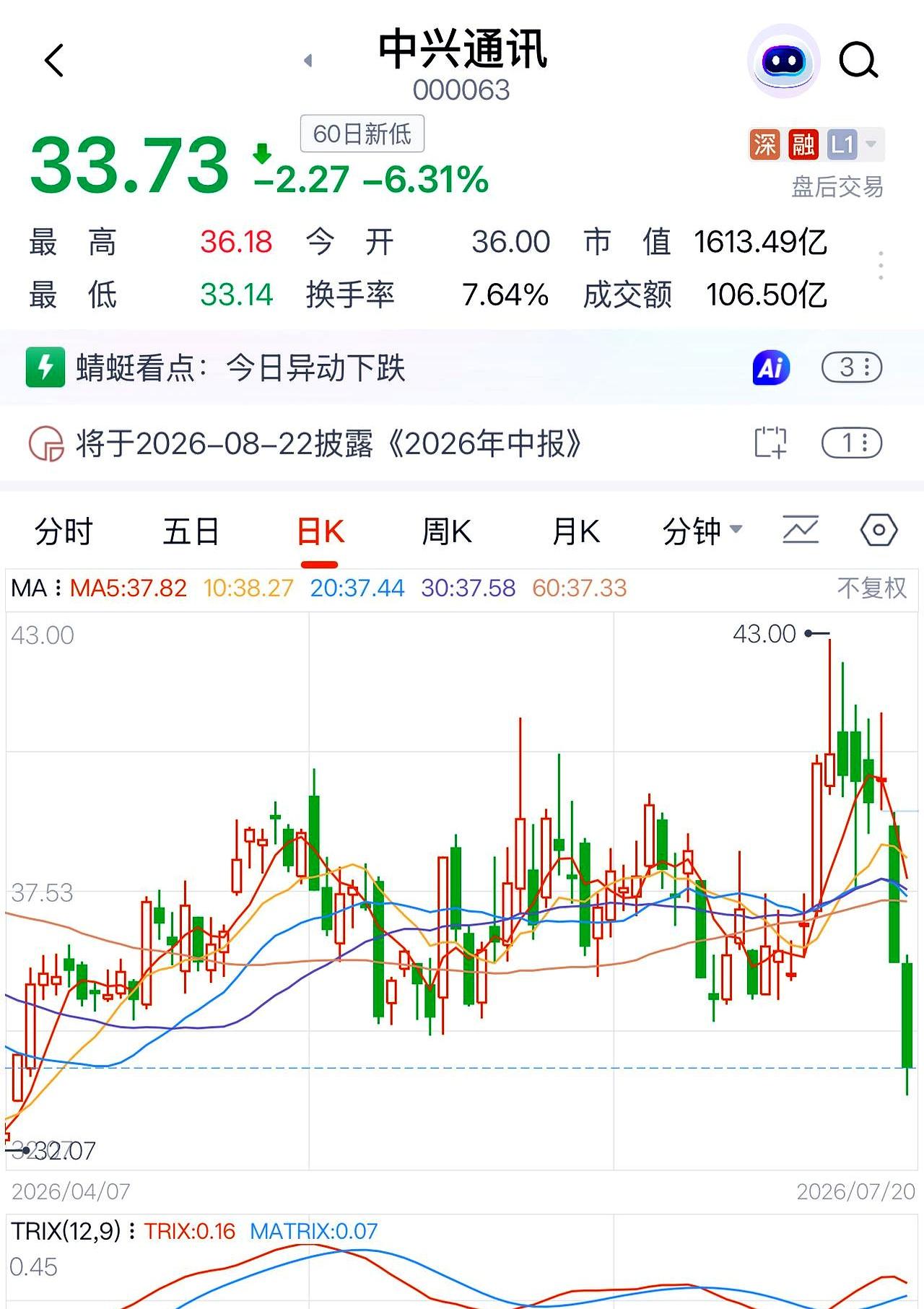Tap the MA5:37.82 value
Image resolution: width=924 pixels, height=1309 pixels.
pos(128,588)
